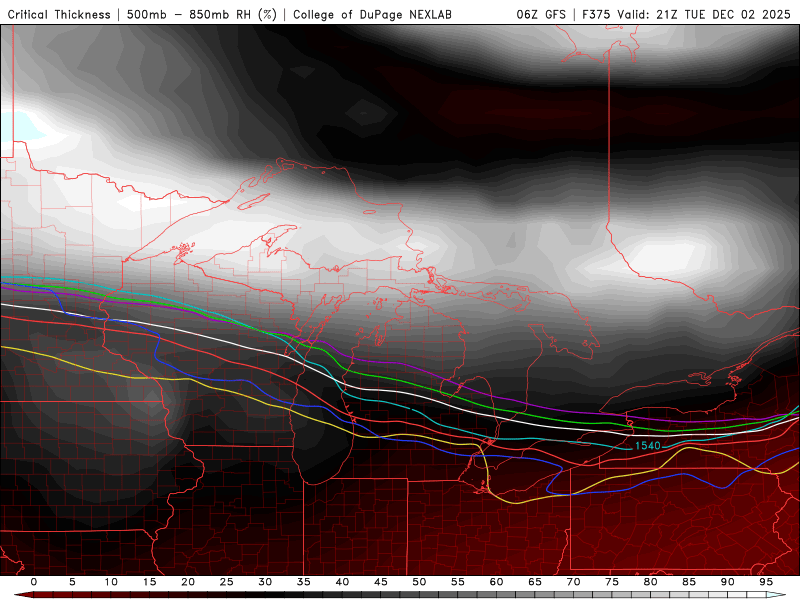Click the cyan "1540" contour label

(x=647, y=445)
